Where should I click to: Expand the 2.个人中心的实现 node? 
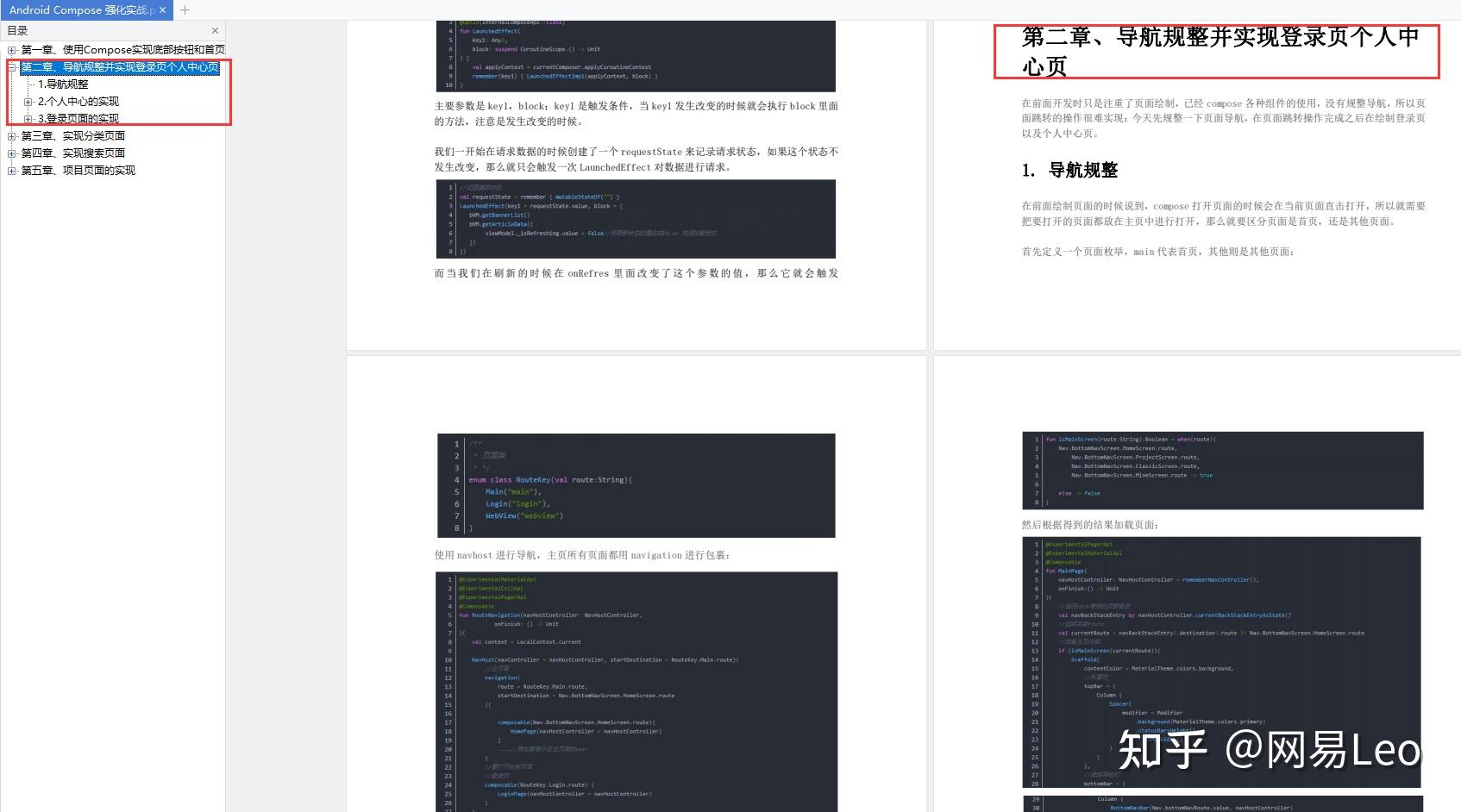tap(28, 101)
